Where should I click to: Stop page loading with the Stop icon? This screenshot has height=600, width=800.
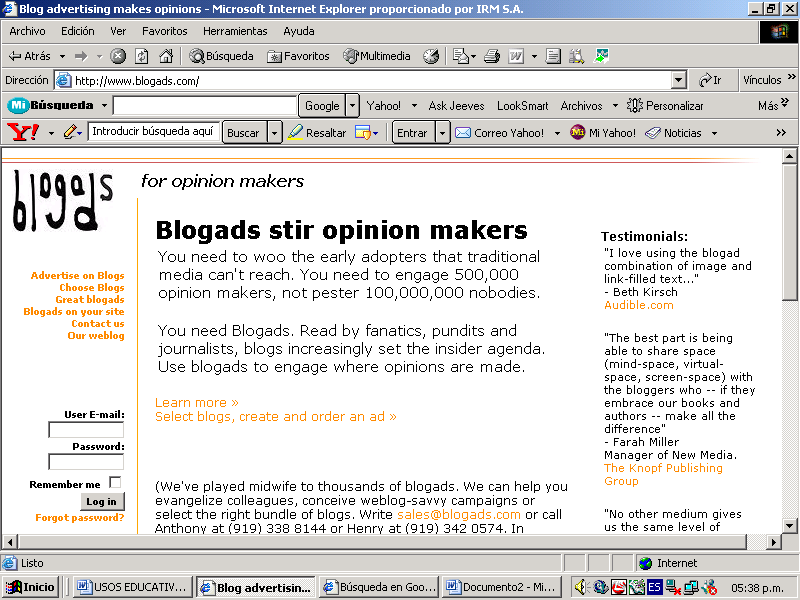[x=118, y=56]
